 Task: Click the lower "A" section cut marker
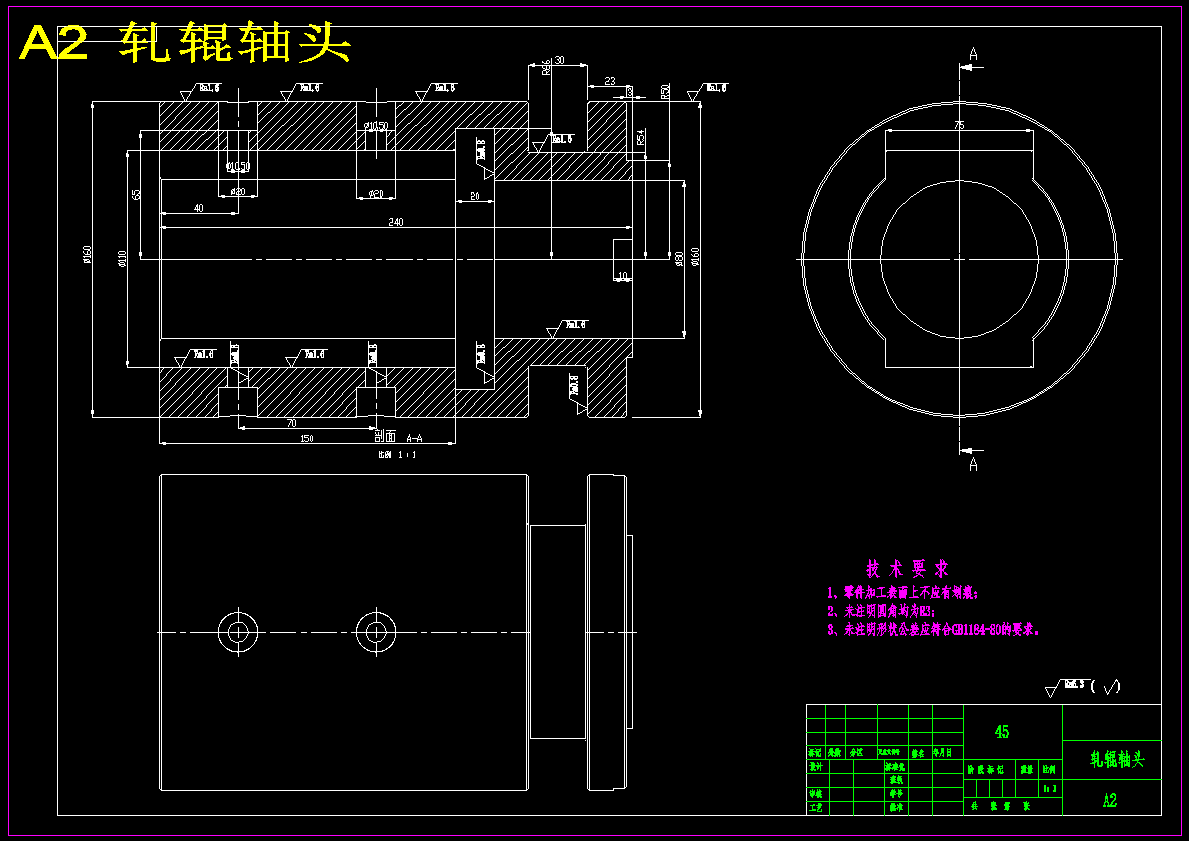click(974, 465)
